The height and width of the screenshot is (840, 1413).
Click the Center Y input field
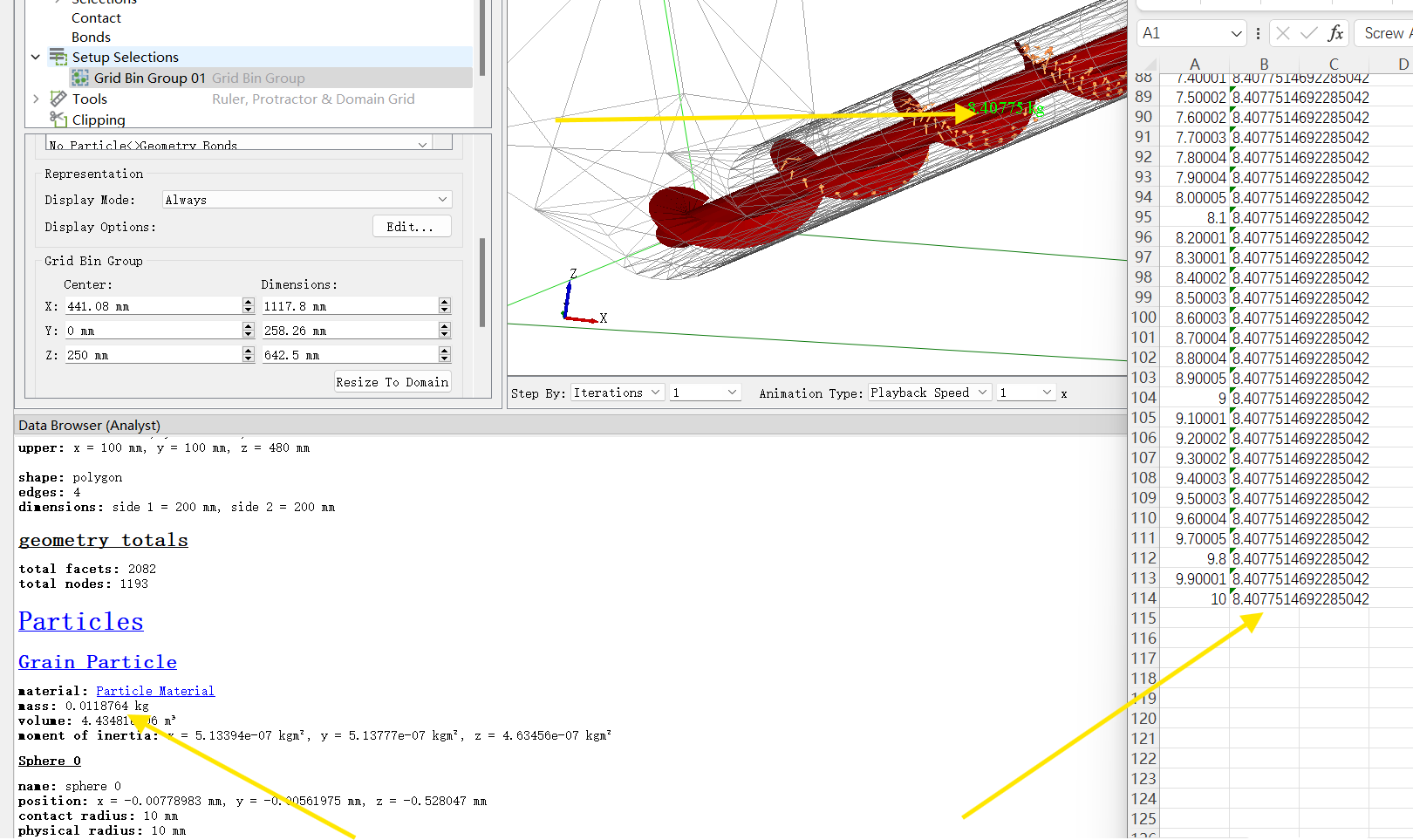coord(154,331)
